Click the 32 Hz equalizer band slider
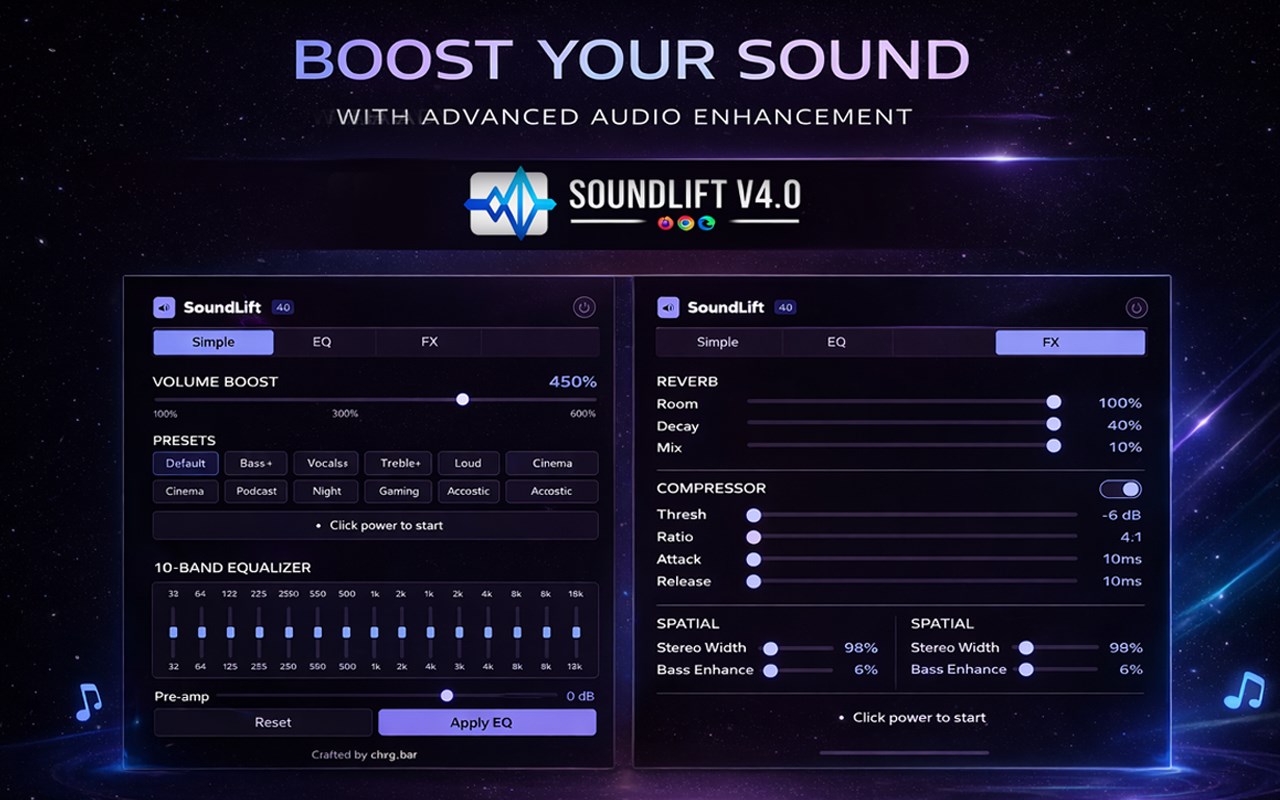1280x800 pixels. (x=173, y=632)
